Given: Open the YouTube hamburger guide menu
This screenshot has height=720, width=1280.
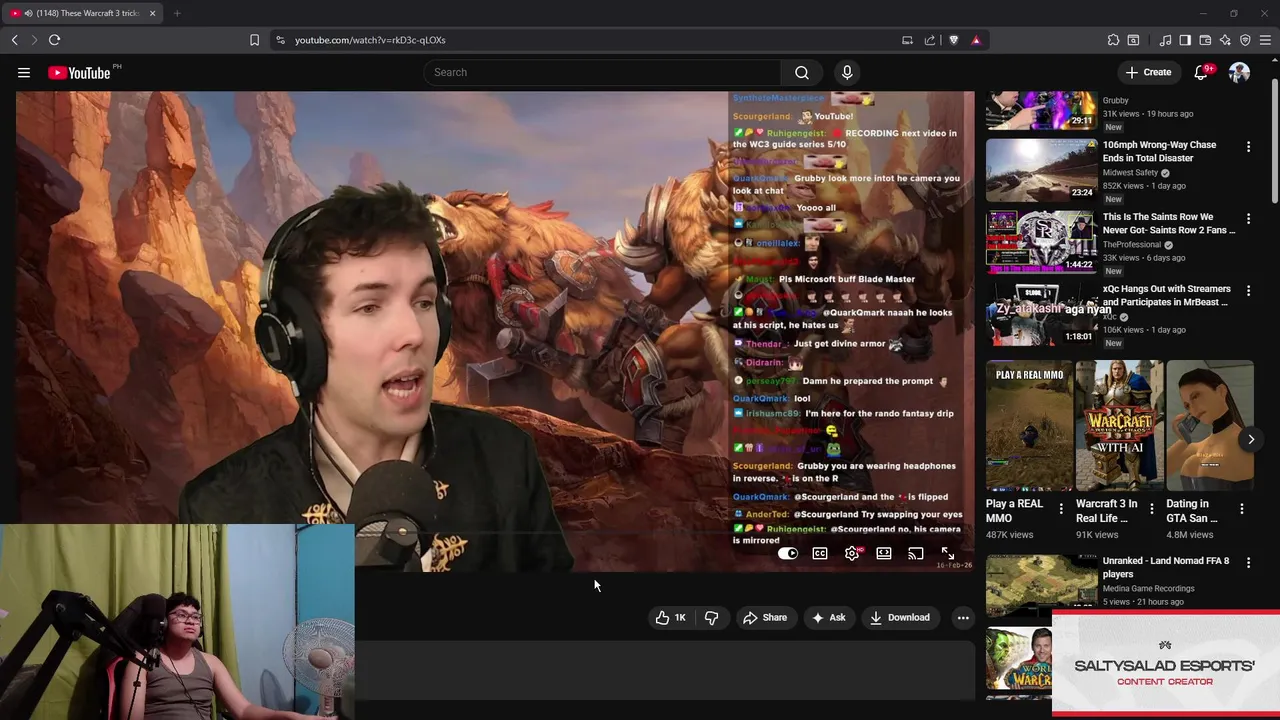Looking at the screenshot, I should pyautogui.click(x=24, y=72).
